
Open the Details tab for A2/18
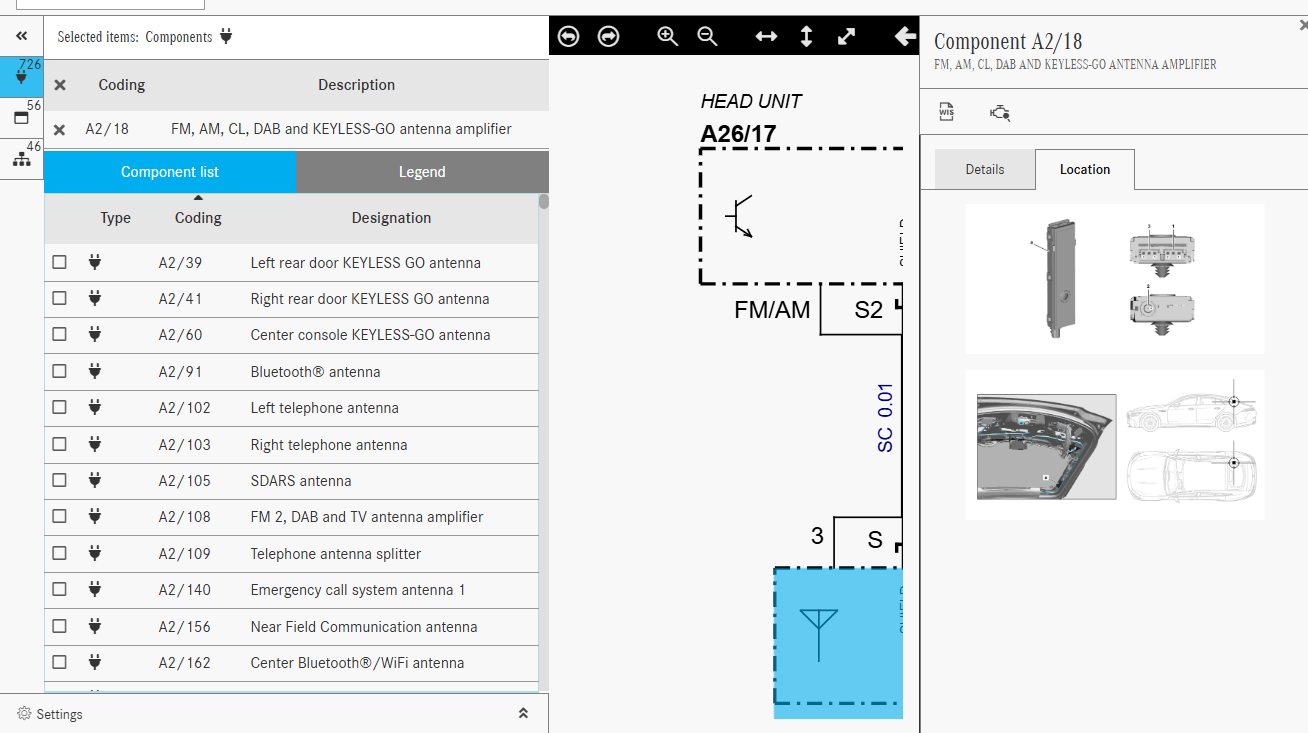tap(985, 169)
